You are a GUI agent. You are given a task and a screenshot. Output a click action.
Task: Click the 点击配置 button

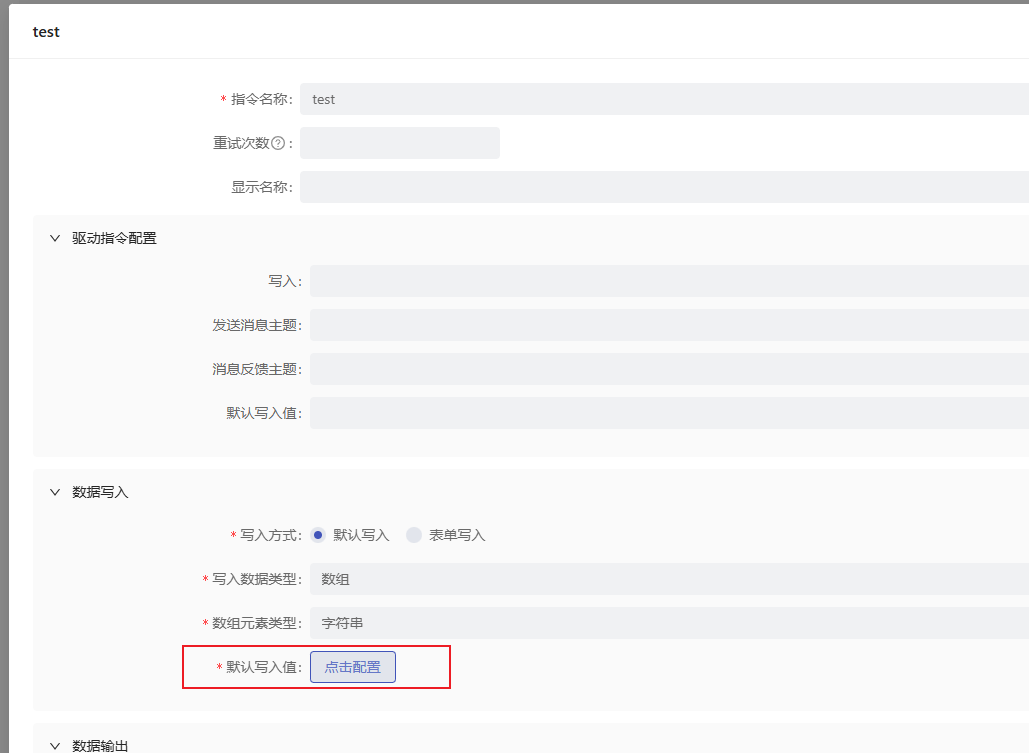click(x=353, y=667)
